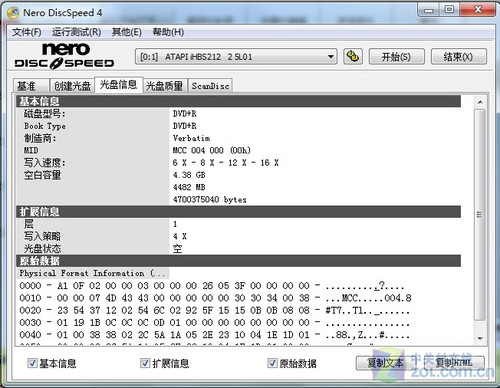Click the 开始(S) start button
This screenshot has height=388, width=500.
[x=396, y=57]
